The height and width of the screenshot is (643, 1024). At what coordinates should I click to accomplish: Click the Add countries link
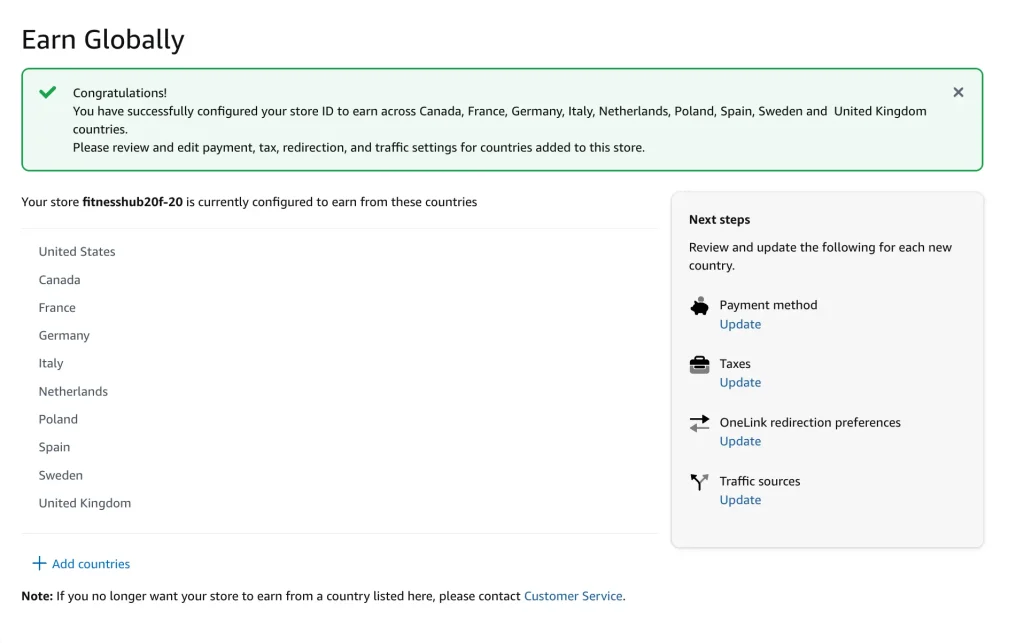(x=91, y=564)
